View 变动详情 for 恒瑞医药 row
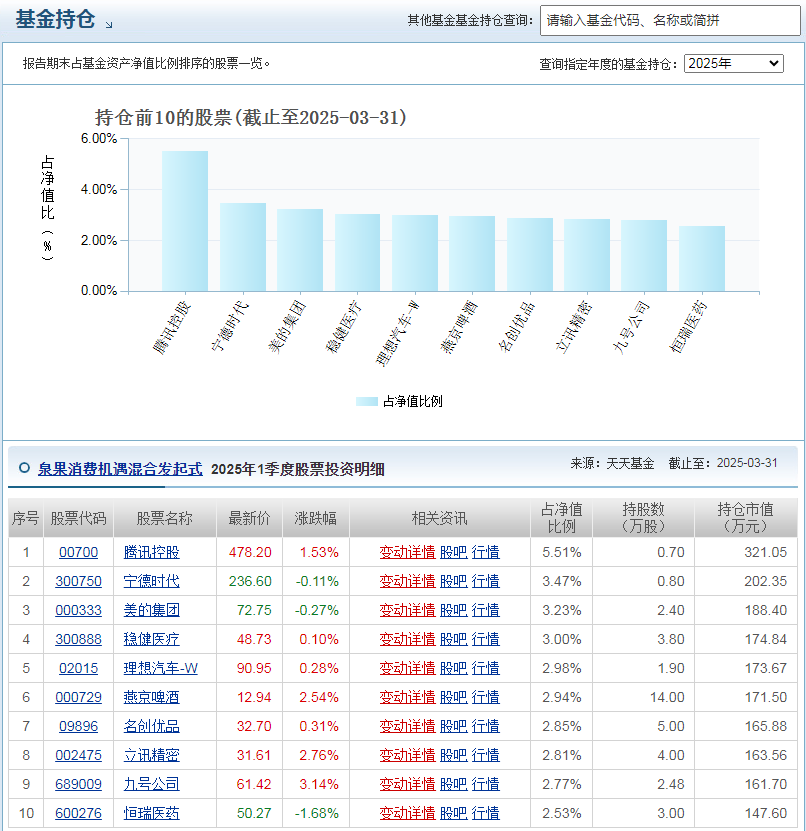 408,813
